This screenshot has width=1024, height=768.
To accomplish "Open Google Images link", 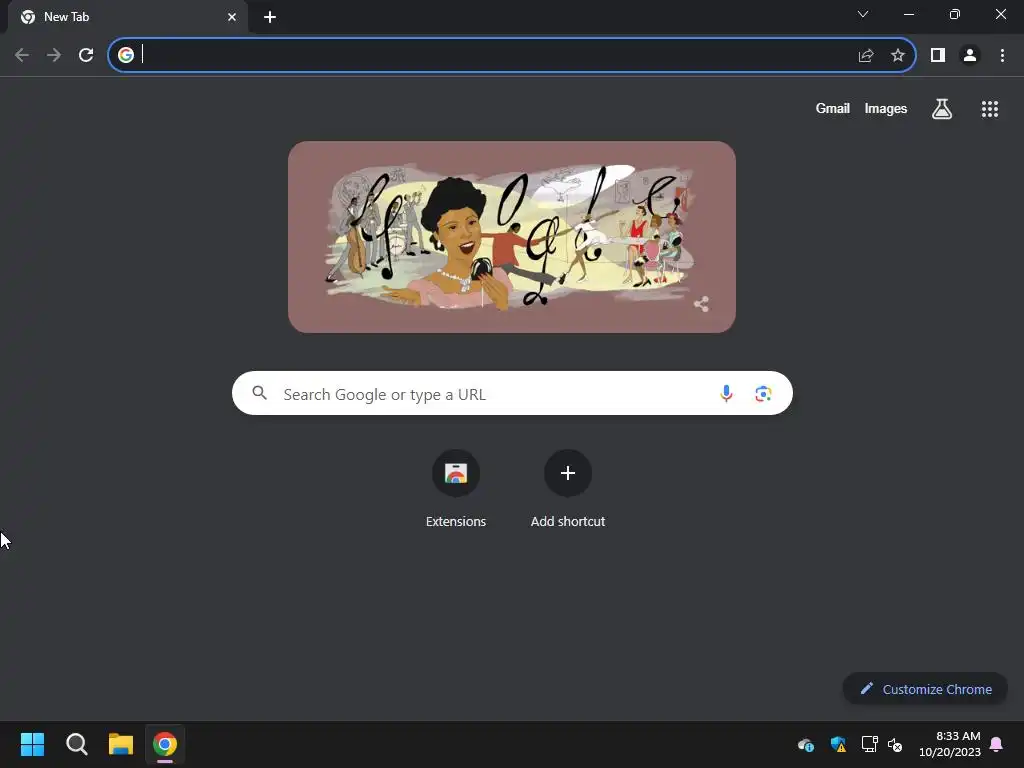I will (886, 108).
